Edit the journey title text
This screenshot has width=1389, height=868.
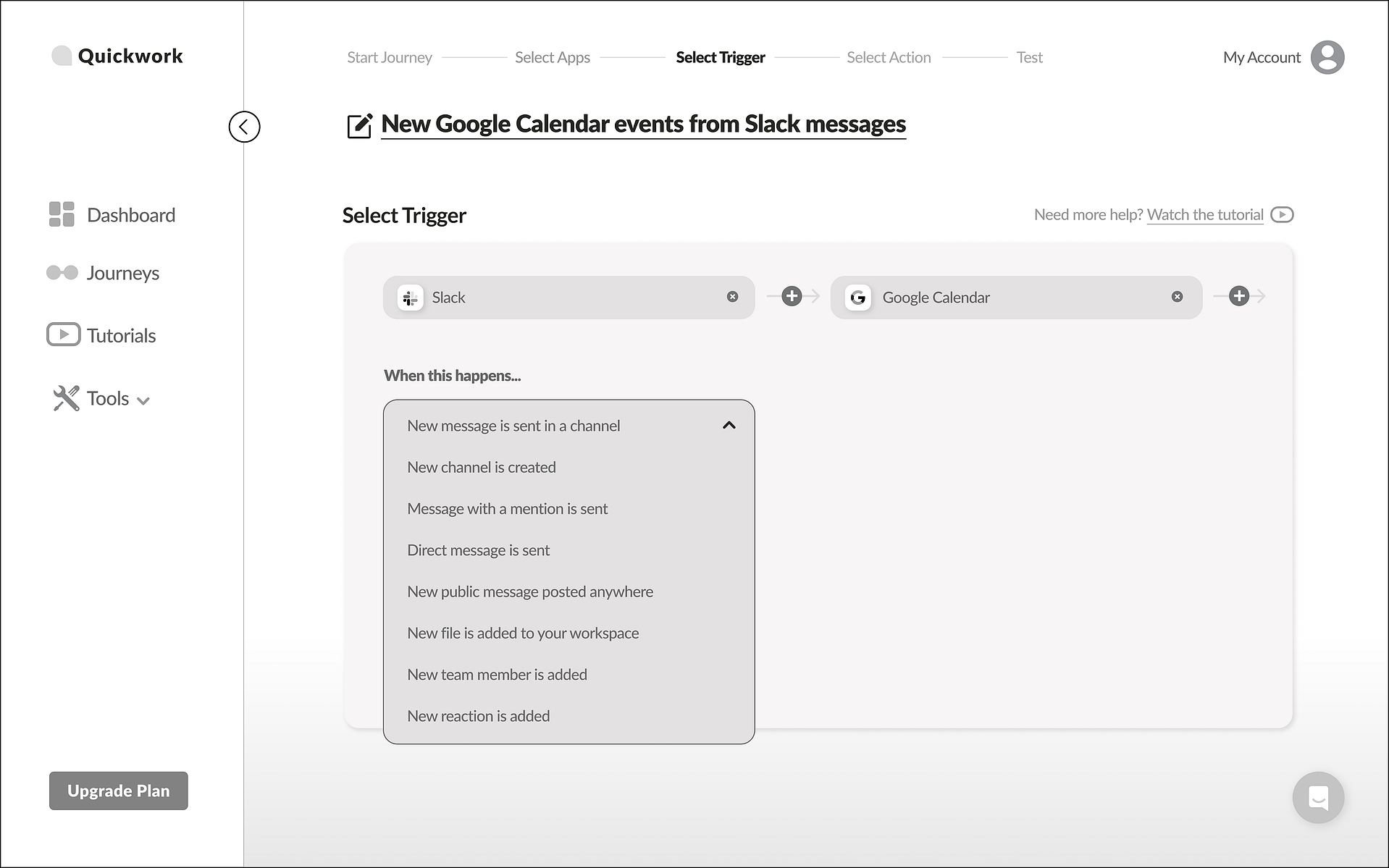coord(644,124)
